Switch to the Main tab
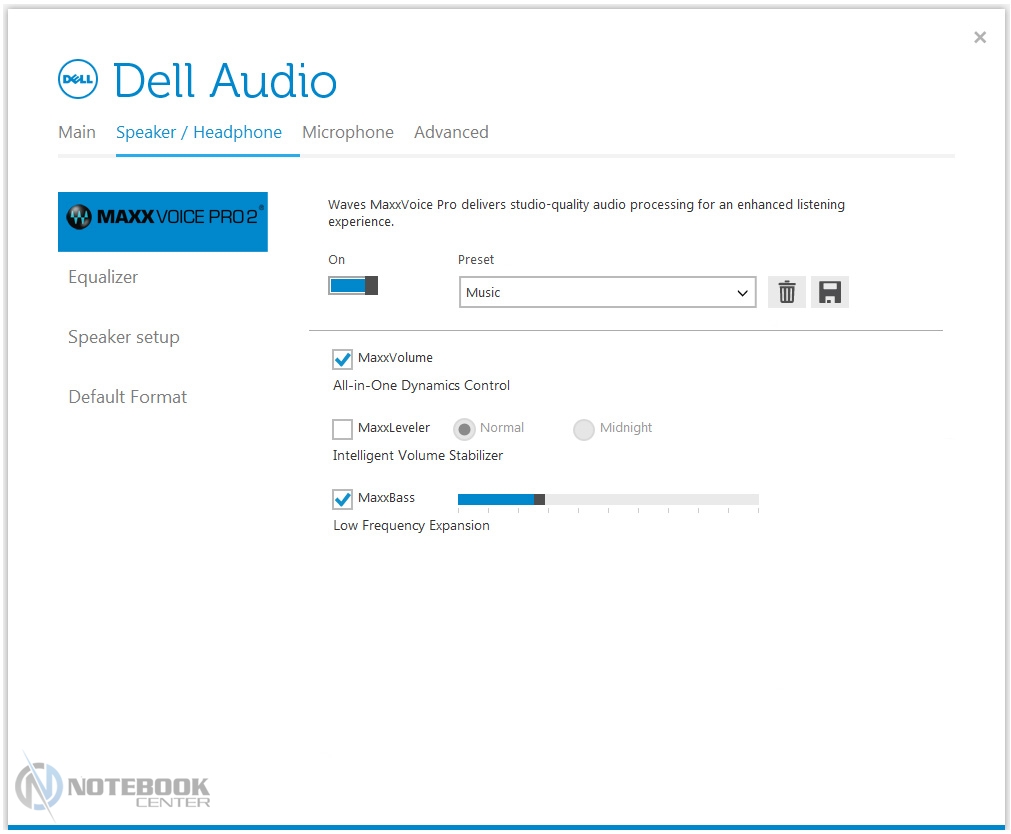 click(77, 132)
